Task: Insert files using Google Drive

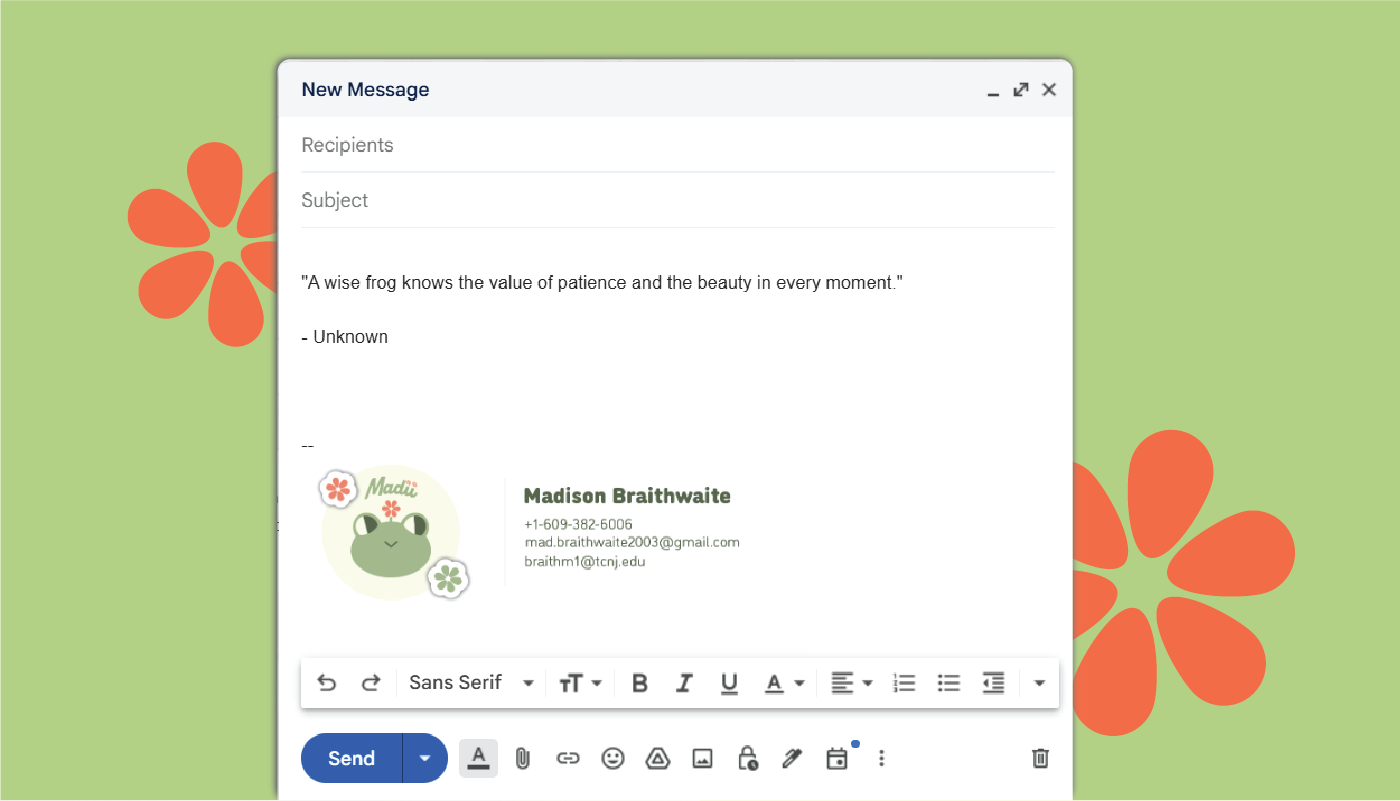Action: 657,758
